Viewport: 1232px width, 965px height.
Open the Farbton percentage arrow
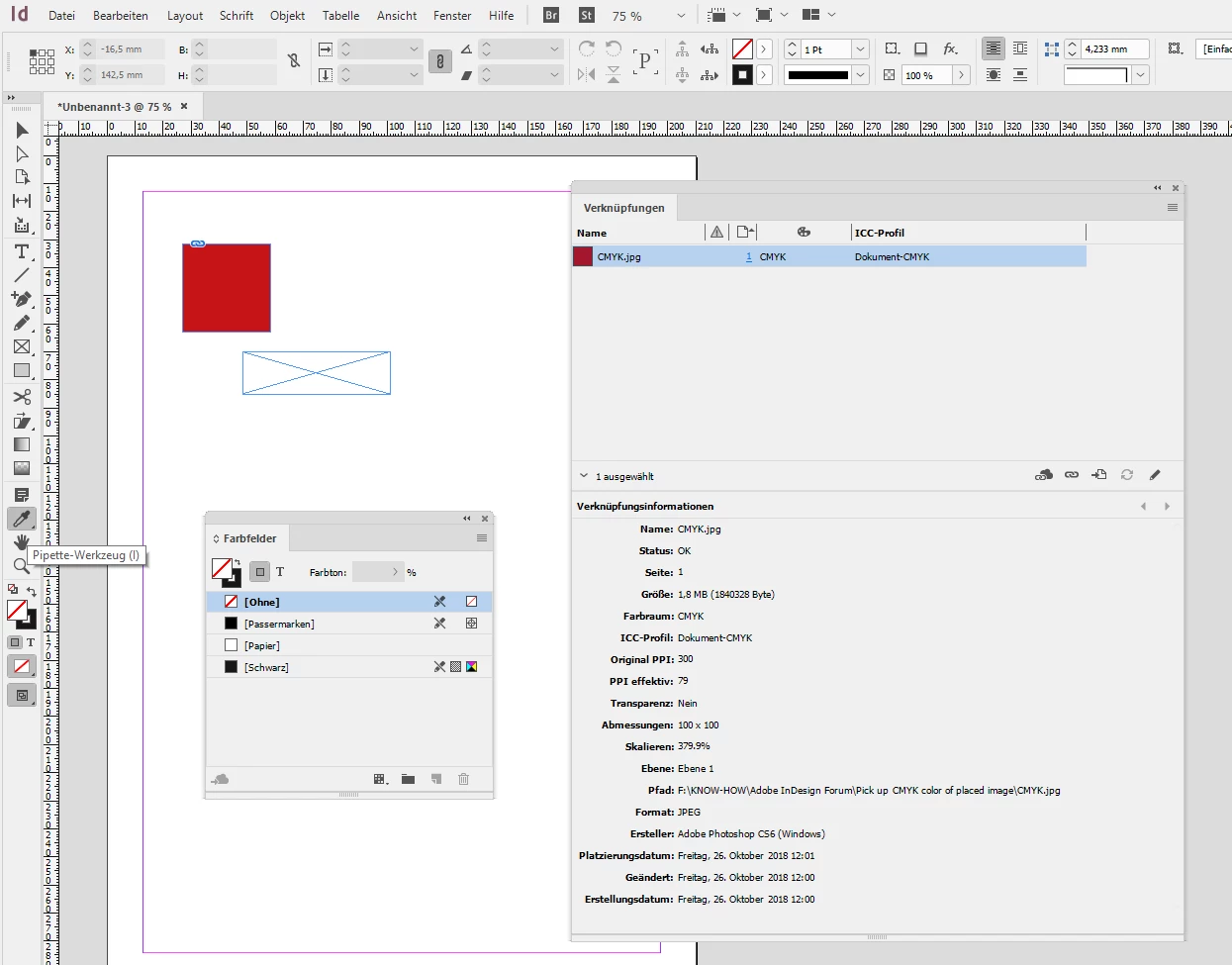pos(395,572)
